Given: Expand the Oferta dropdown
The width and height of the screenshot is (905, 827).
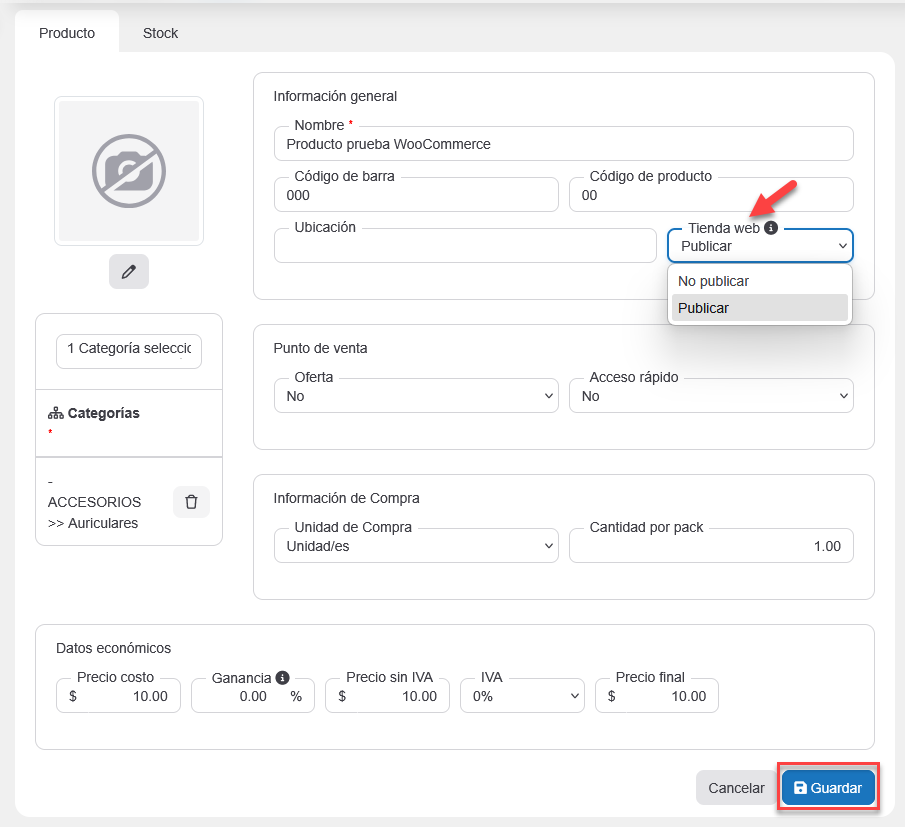Looking at the screenshot, I should tap(416, 396).
